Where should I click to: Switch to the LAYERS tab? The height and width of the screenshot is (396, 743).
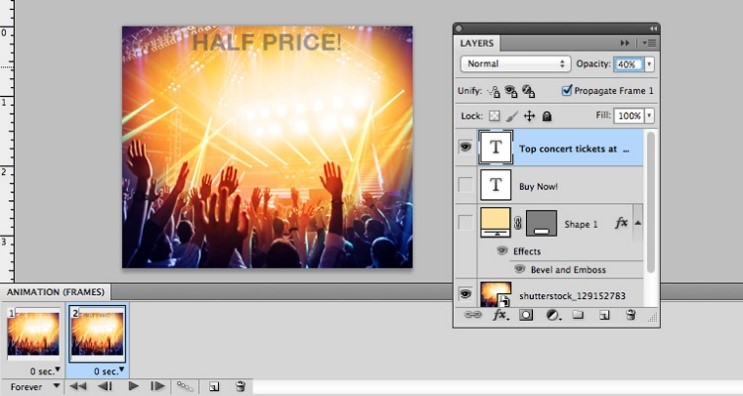(477, 43)
